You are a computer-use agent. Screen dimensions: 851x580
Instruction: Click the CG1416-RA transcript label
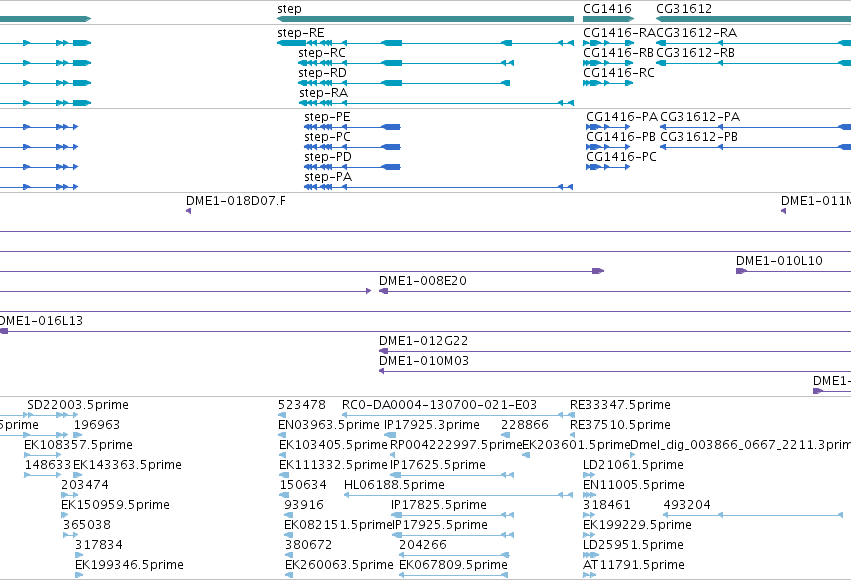[x=619, y=33]
